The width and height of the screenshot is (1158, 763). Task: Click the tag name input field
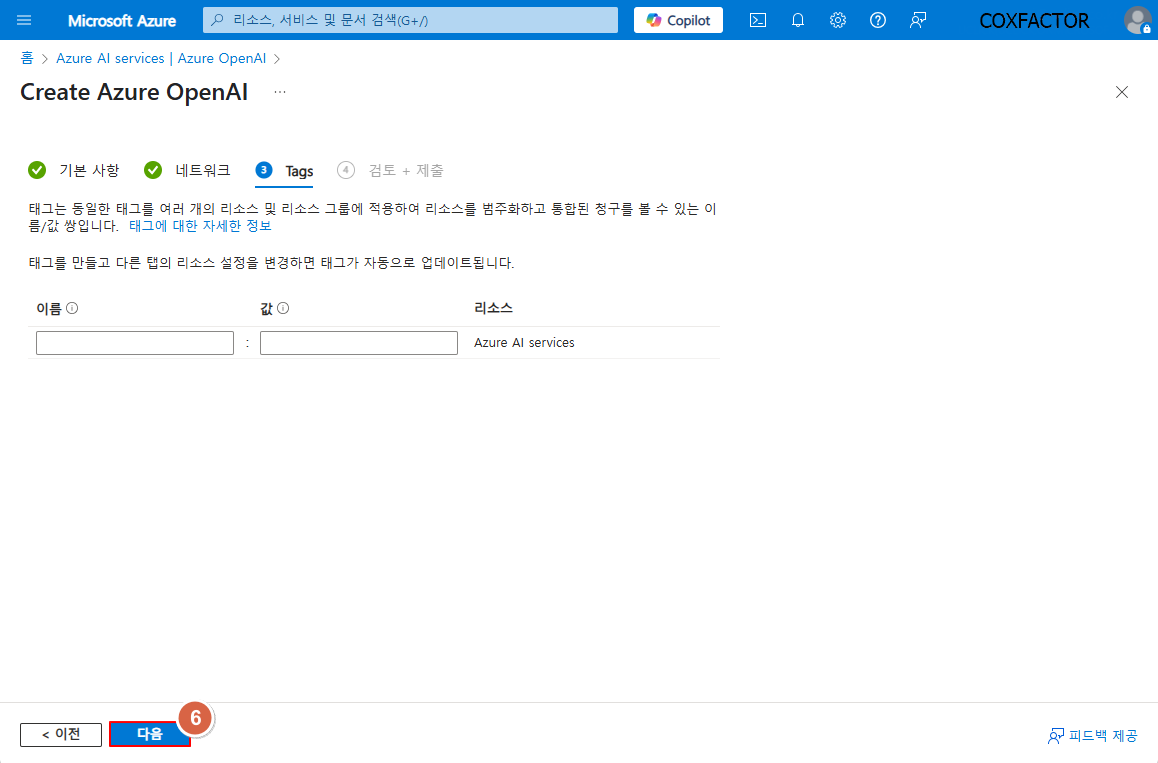pos(134,343)
